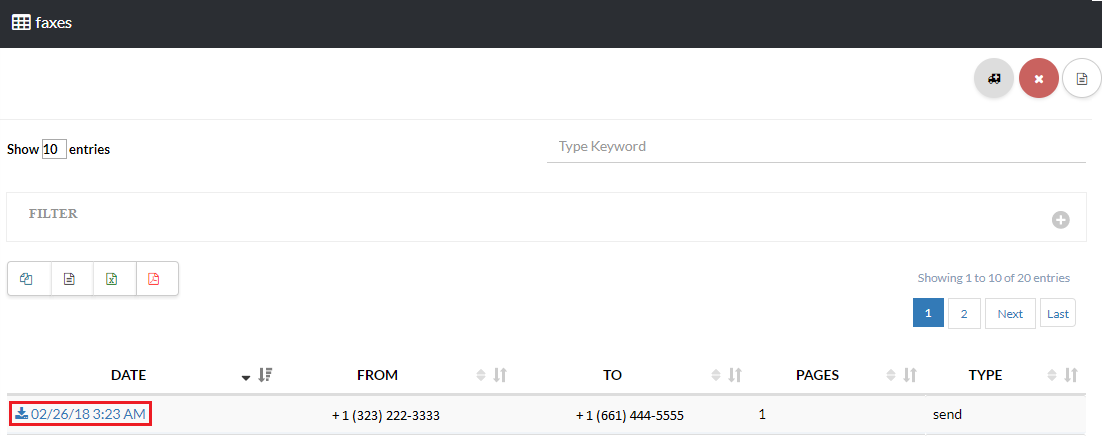Click the round document icon button
The height and width of the screenshot is (436, 1102).
click(1081, 78)
